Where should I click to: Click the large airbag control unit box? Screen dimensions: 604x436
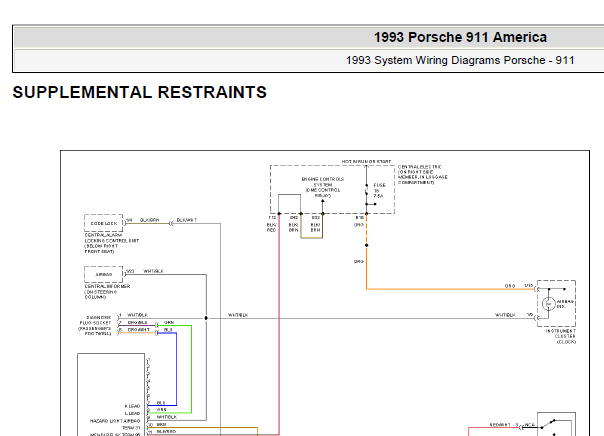coord(111,394)
